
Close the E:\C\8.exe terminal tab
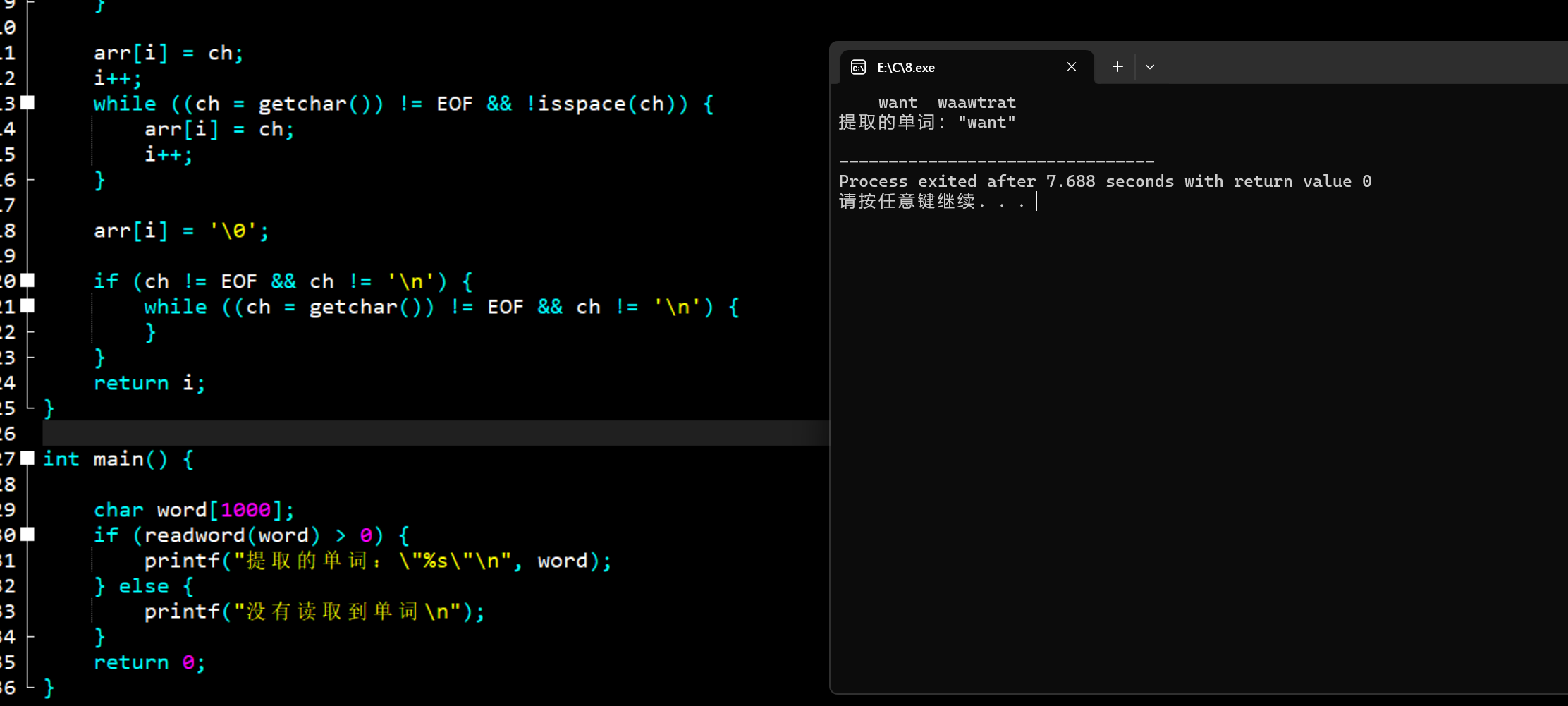(x=1071, y=67)
